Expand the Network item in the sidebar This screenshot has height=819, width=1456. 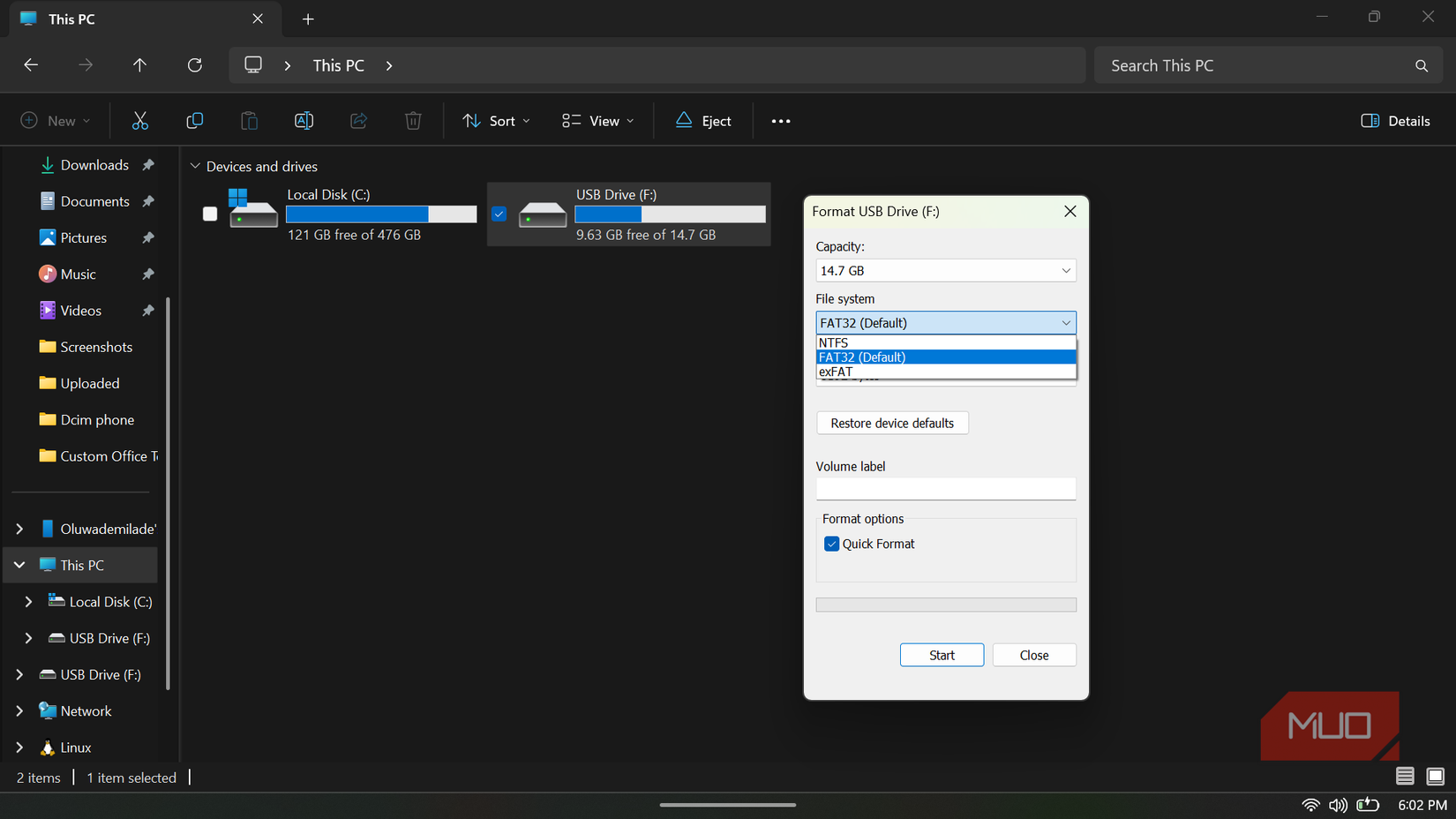pyautogui.click(x=19, y=710)
